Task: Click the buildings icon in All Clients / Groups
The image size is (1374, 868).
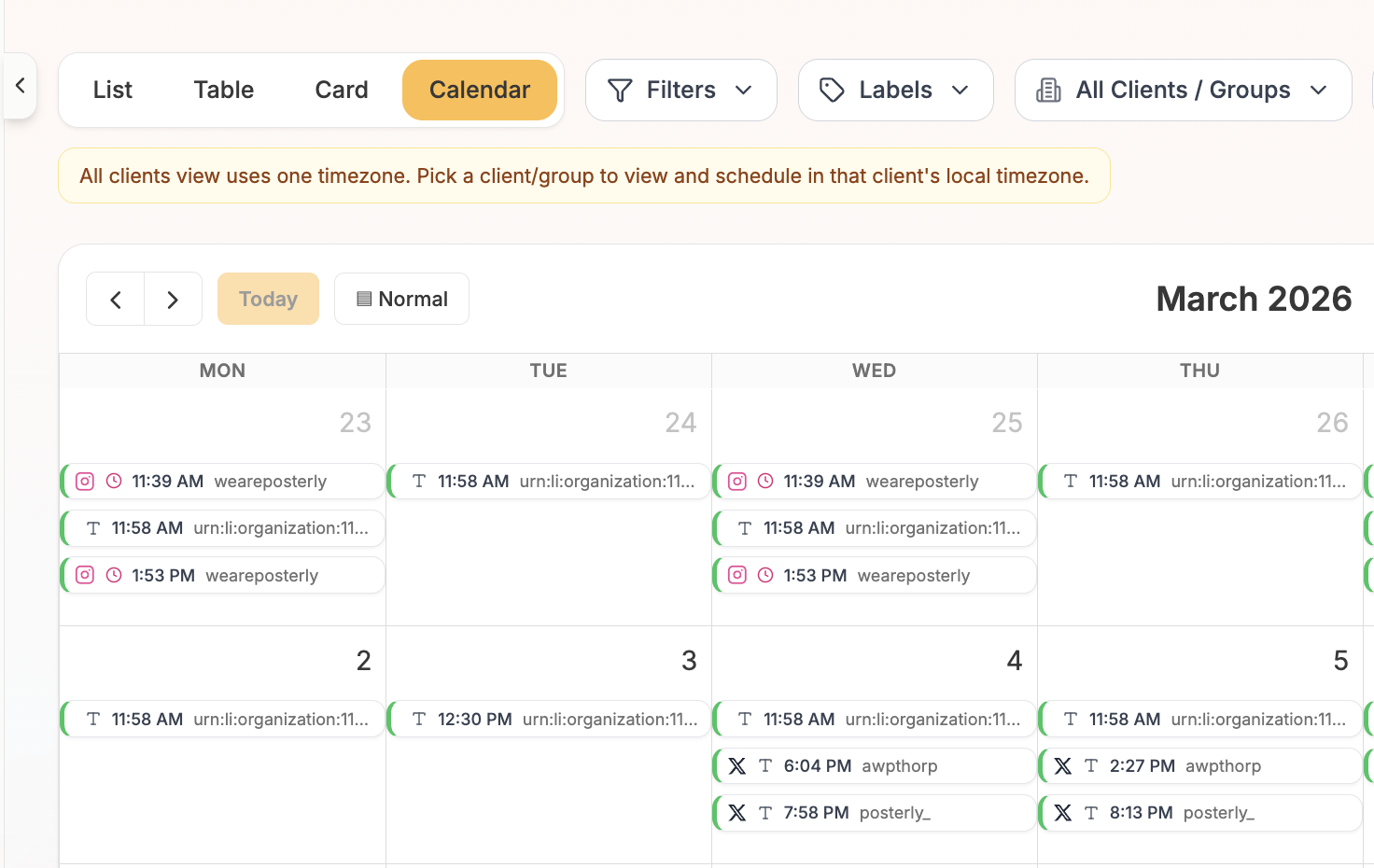Action: tap(1048, 90)
